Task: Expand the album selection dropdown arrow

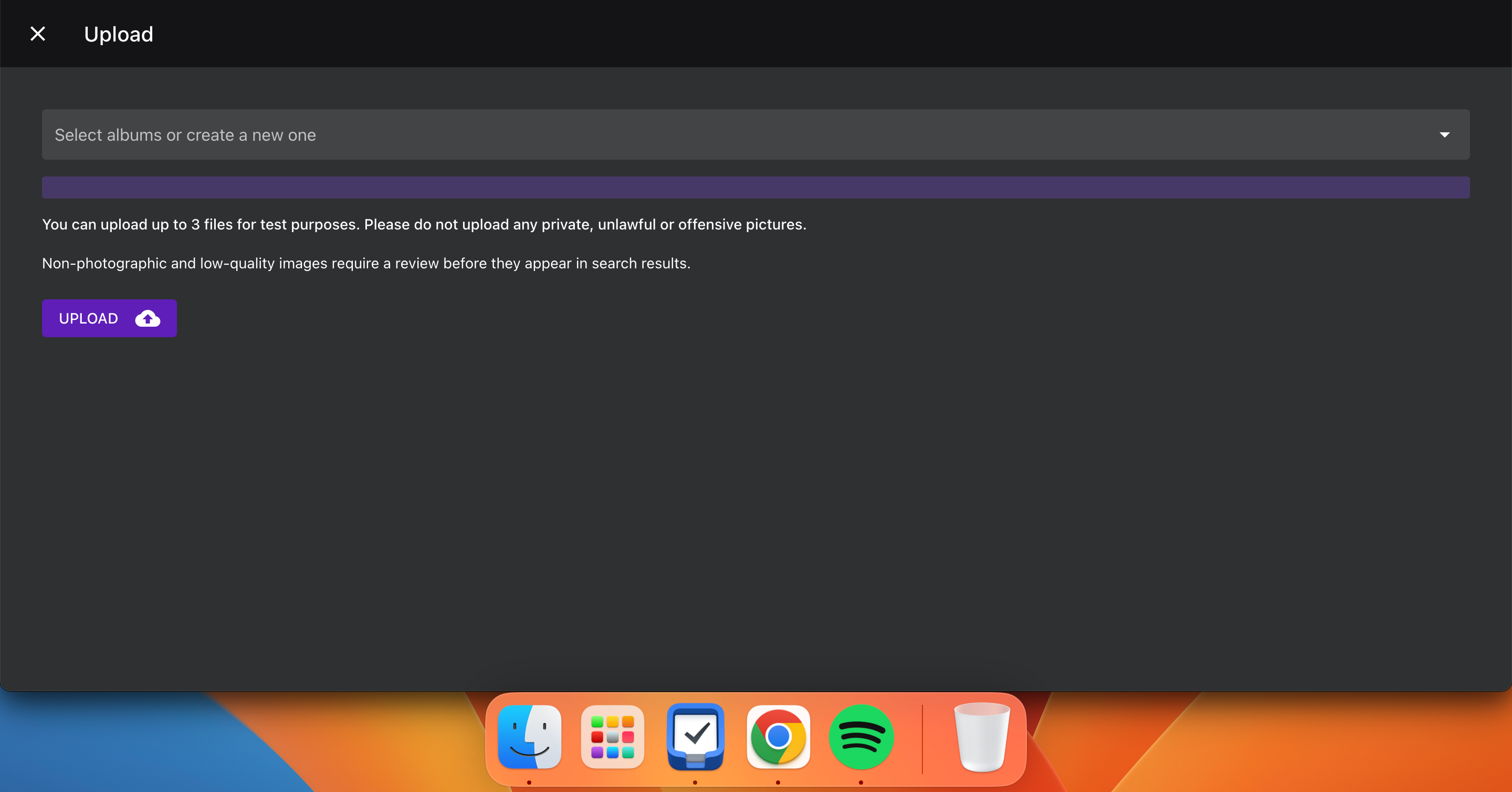Action: 1444,135
